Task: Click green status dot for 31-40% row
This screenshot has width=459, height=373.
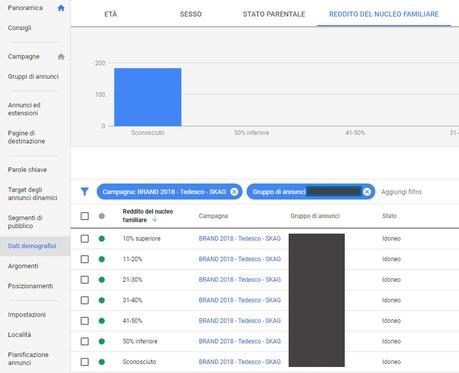Action: (x=102, y=300)
